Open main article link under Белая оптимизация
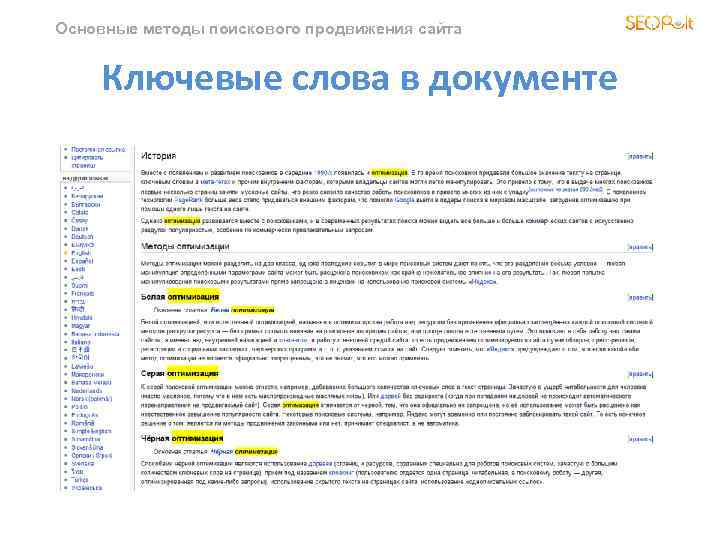 pyautogui.click(x=242, y=310)
